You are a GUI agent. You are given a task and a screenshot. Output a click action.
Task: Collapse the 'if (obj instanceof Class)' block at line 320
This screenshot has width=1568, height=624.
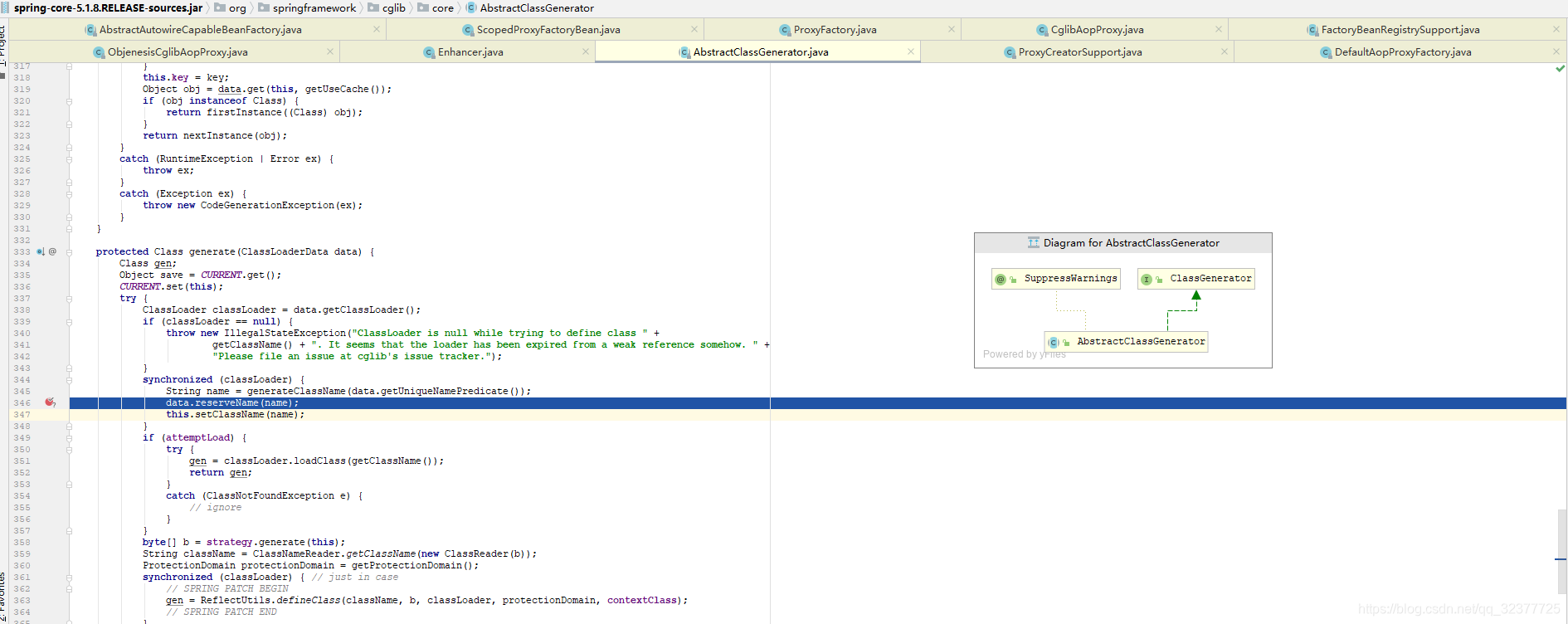point(70,101)
